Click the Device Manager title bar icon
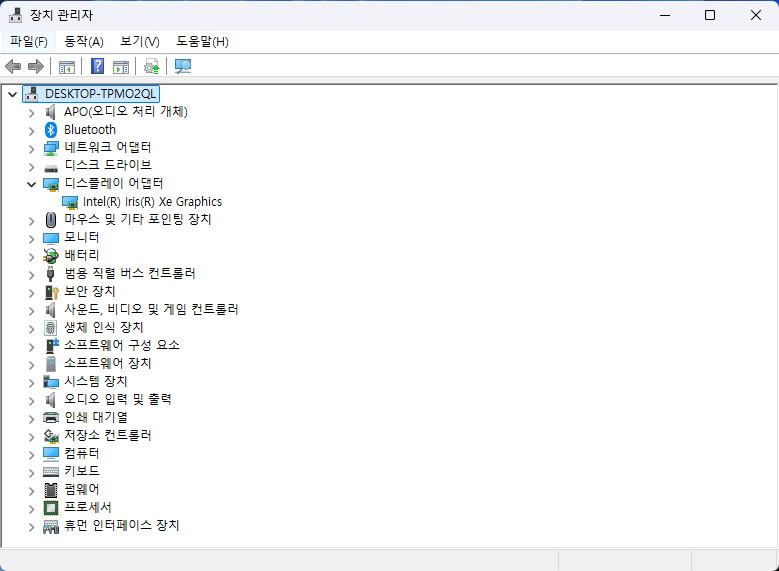Image resolution: width=779 pixels, height=571 pixels. (15, 15)
